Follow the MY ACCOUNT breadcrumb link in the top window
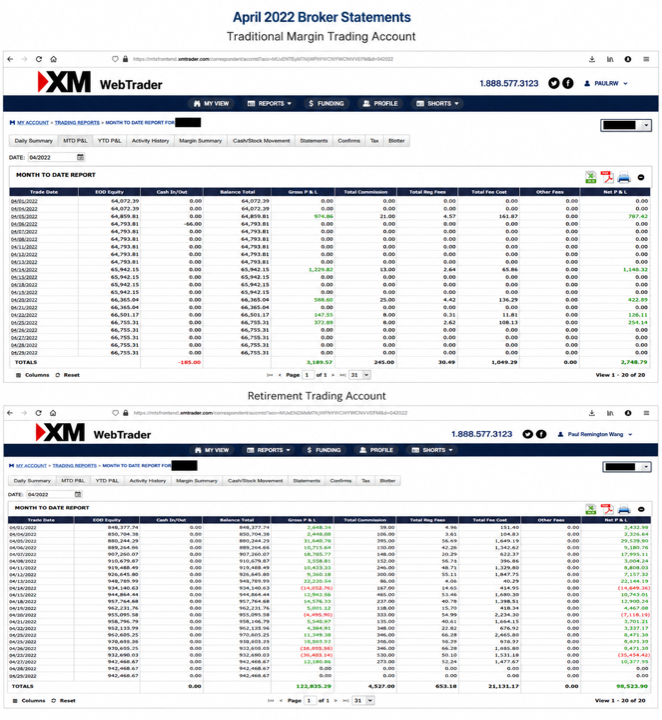The image size is (662, 720). click(33, 123)
